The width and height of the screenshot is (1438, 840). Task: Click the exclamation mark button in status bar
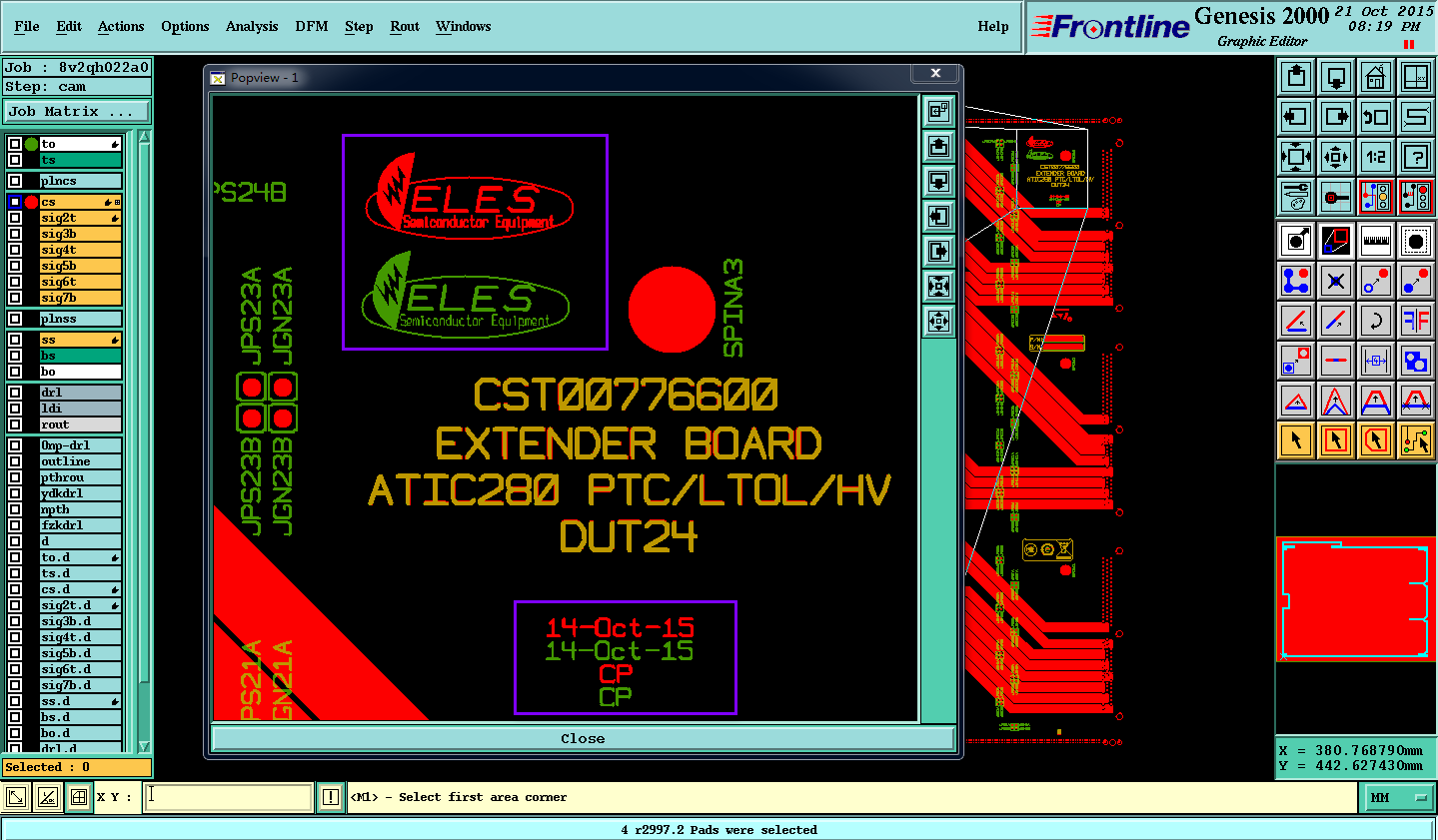(331, 797)
